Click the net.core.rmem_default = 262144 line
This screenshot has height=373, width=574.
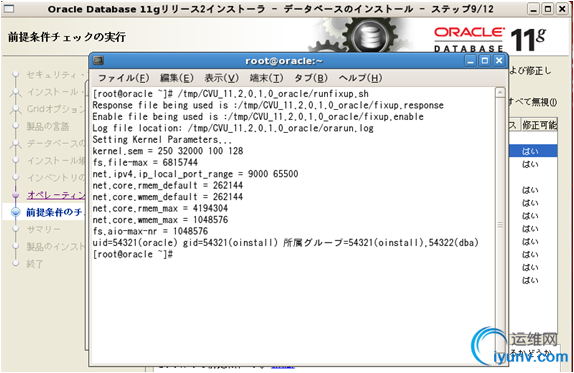pyautogui.click(x=168, y=185)
